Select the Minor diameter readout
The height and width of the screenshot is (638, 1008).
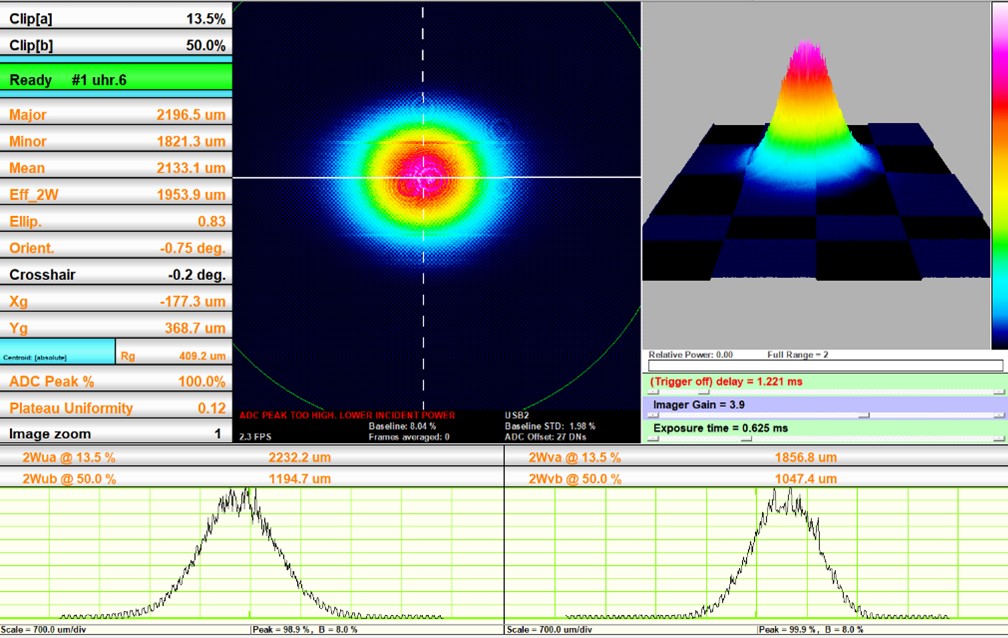[116, 141]
